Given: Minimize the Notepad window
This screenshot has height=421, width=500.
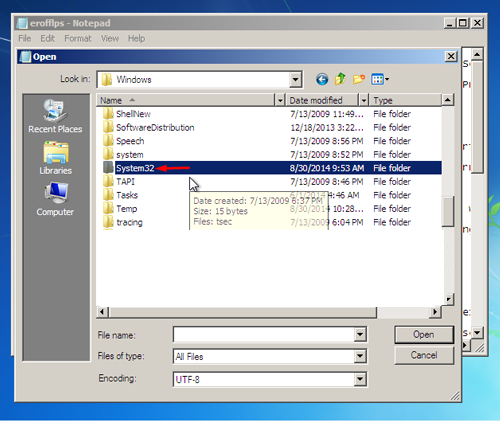Looking at the screenshot, I should coord(450,23).
